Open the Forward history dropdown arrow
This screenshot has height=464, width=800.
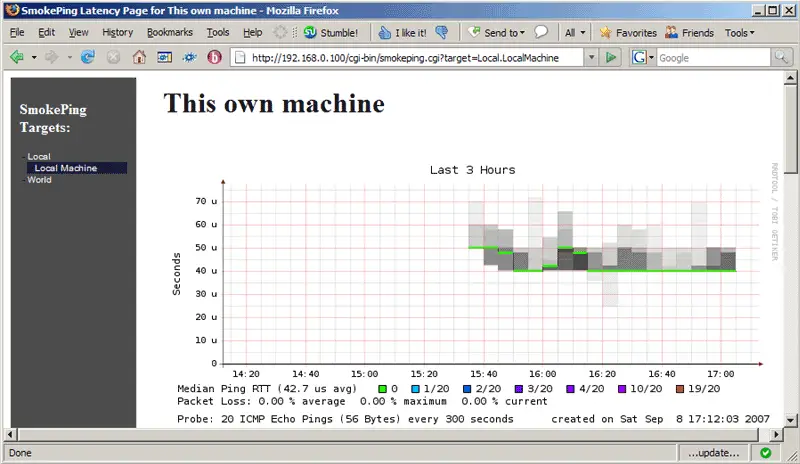coord(69,57)
